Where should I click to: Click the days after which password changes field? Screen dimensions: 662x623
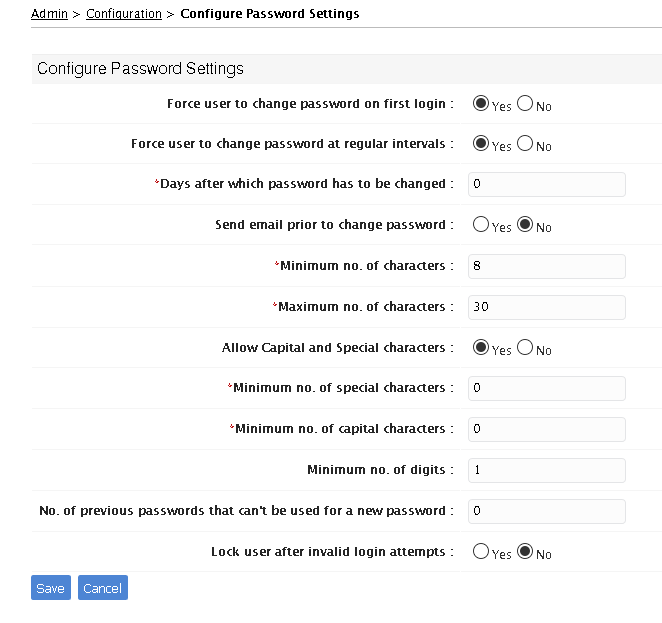[546, 184]
